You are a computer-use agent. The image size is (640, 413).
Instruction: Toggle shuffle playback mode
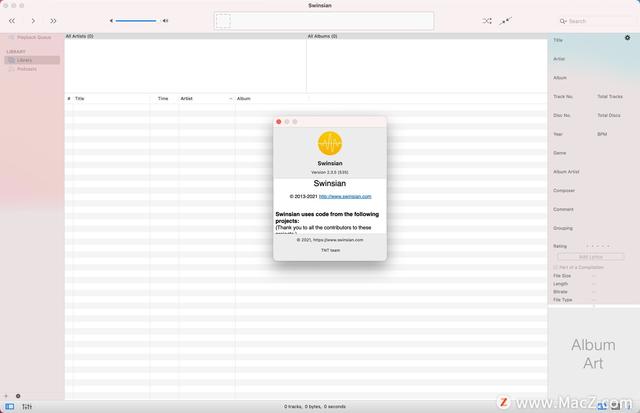[x=487, y=20]
